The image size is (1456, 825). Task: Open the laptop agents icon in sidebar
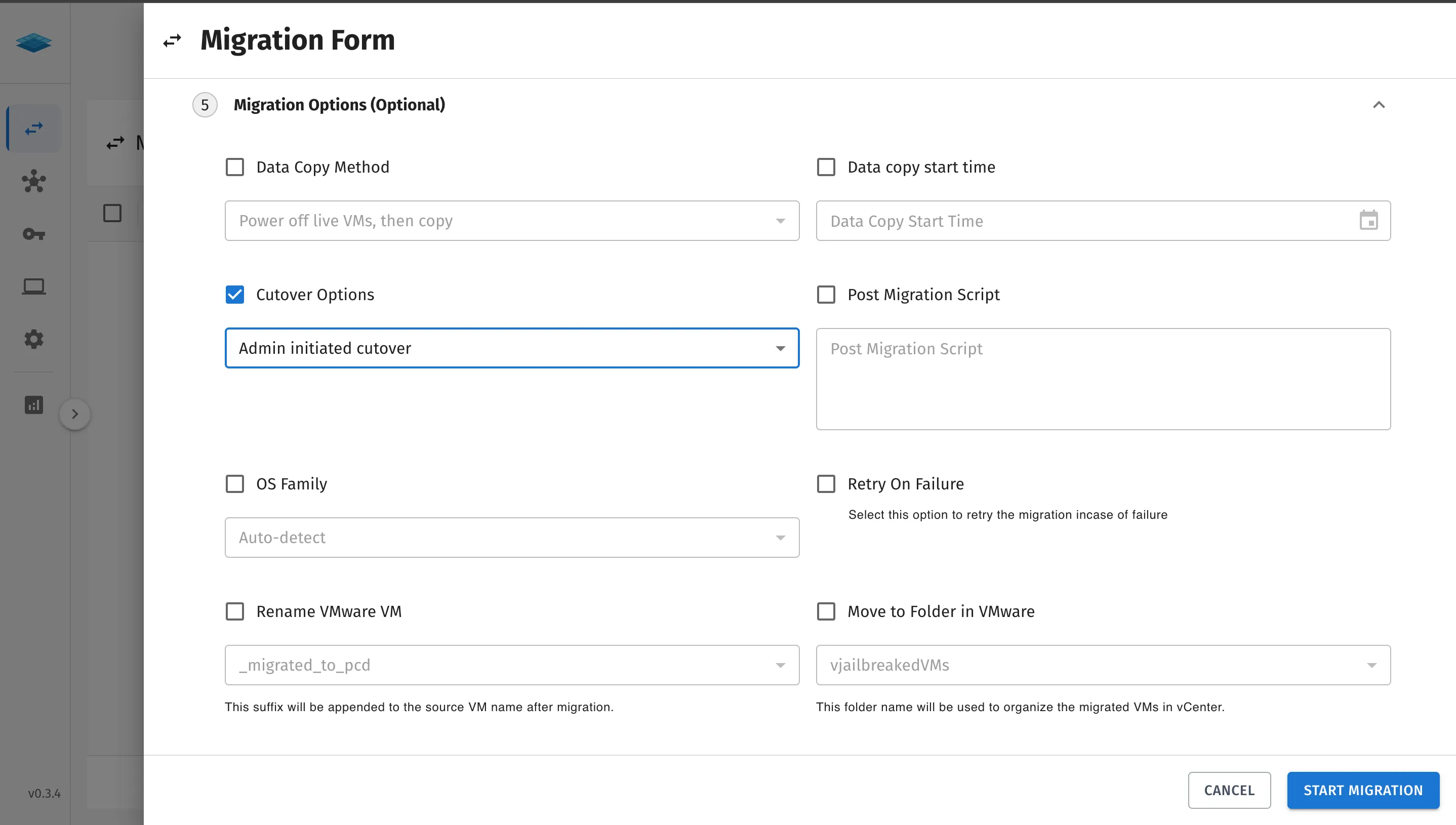[x=34, y=286]
